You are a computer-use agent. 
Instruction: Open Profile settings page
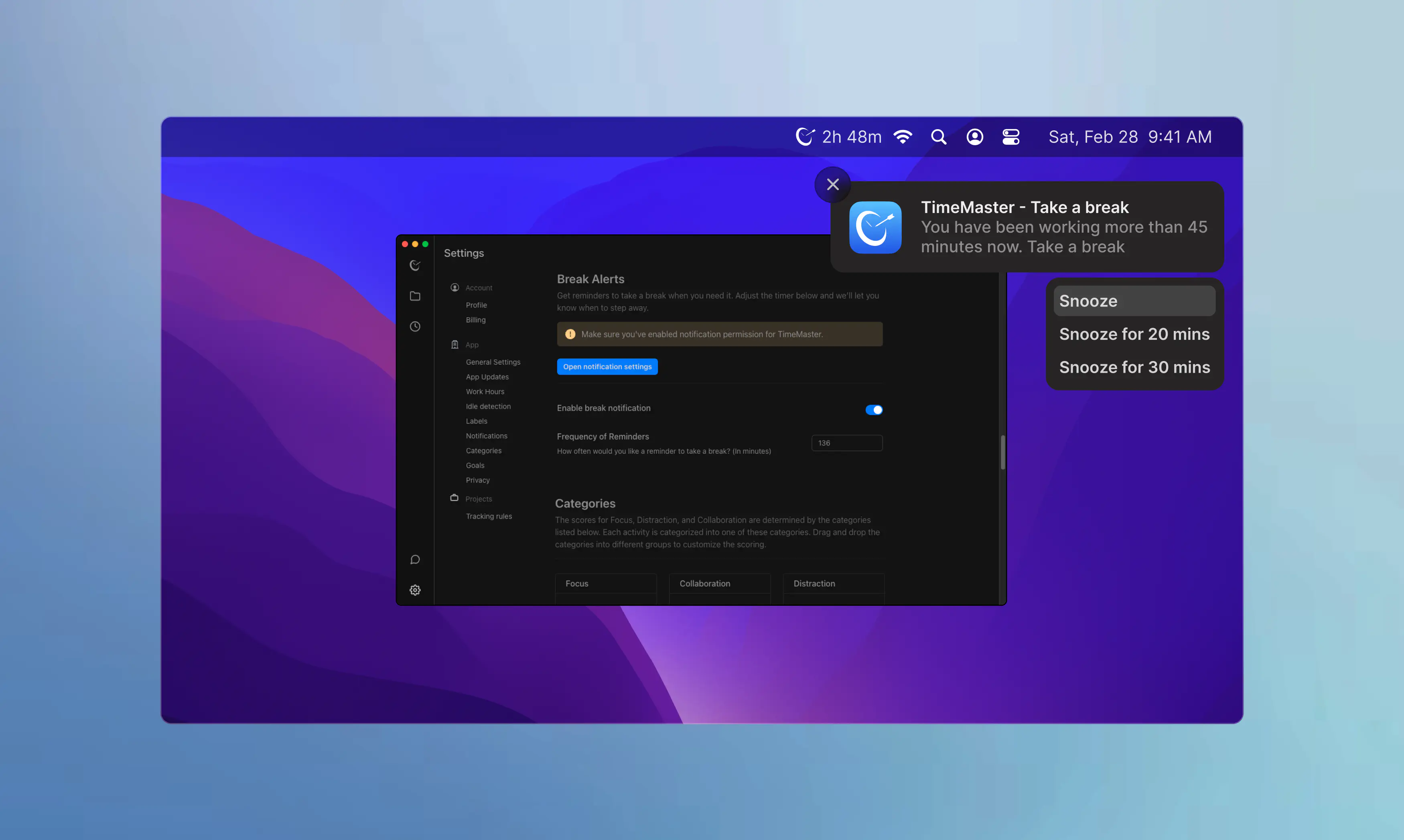point(476,305)
